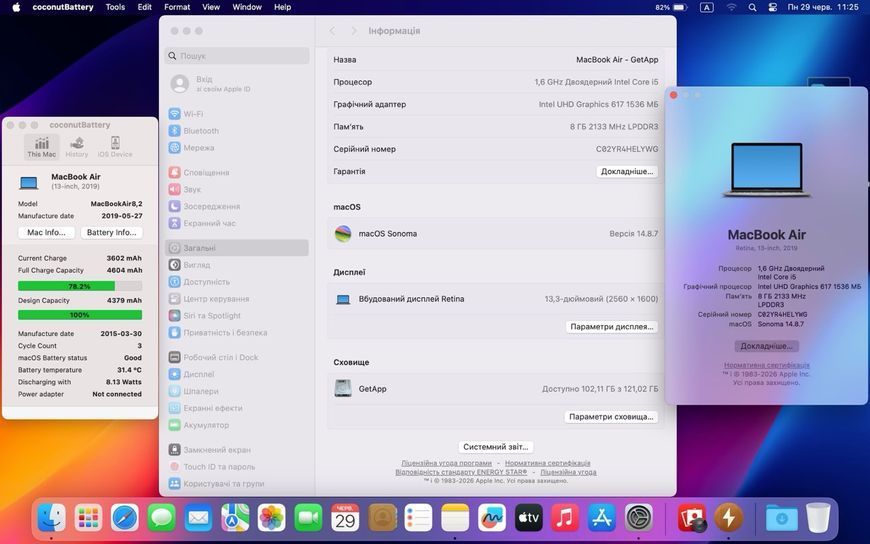Screen dimensions: 870x544
Task: Open Finder from the Dock
Action: tap(52, 518)
